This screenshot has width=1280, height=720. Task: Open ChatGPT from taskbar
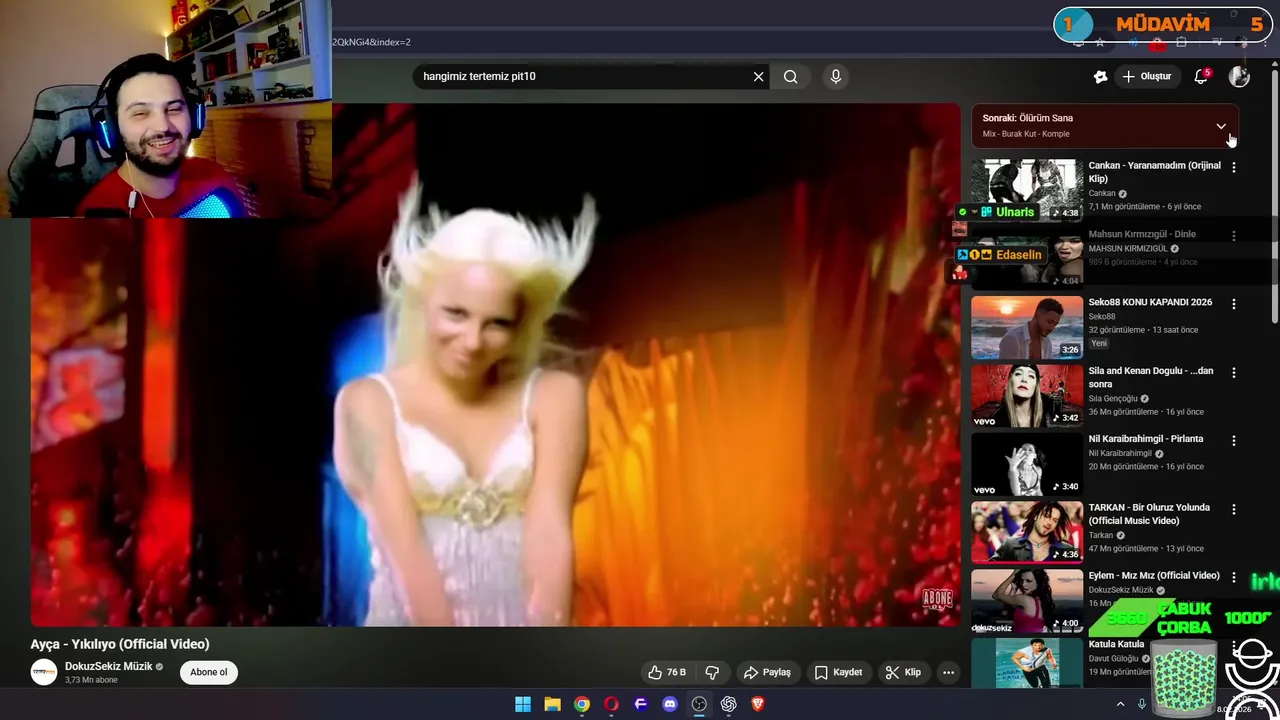729,704
